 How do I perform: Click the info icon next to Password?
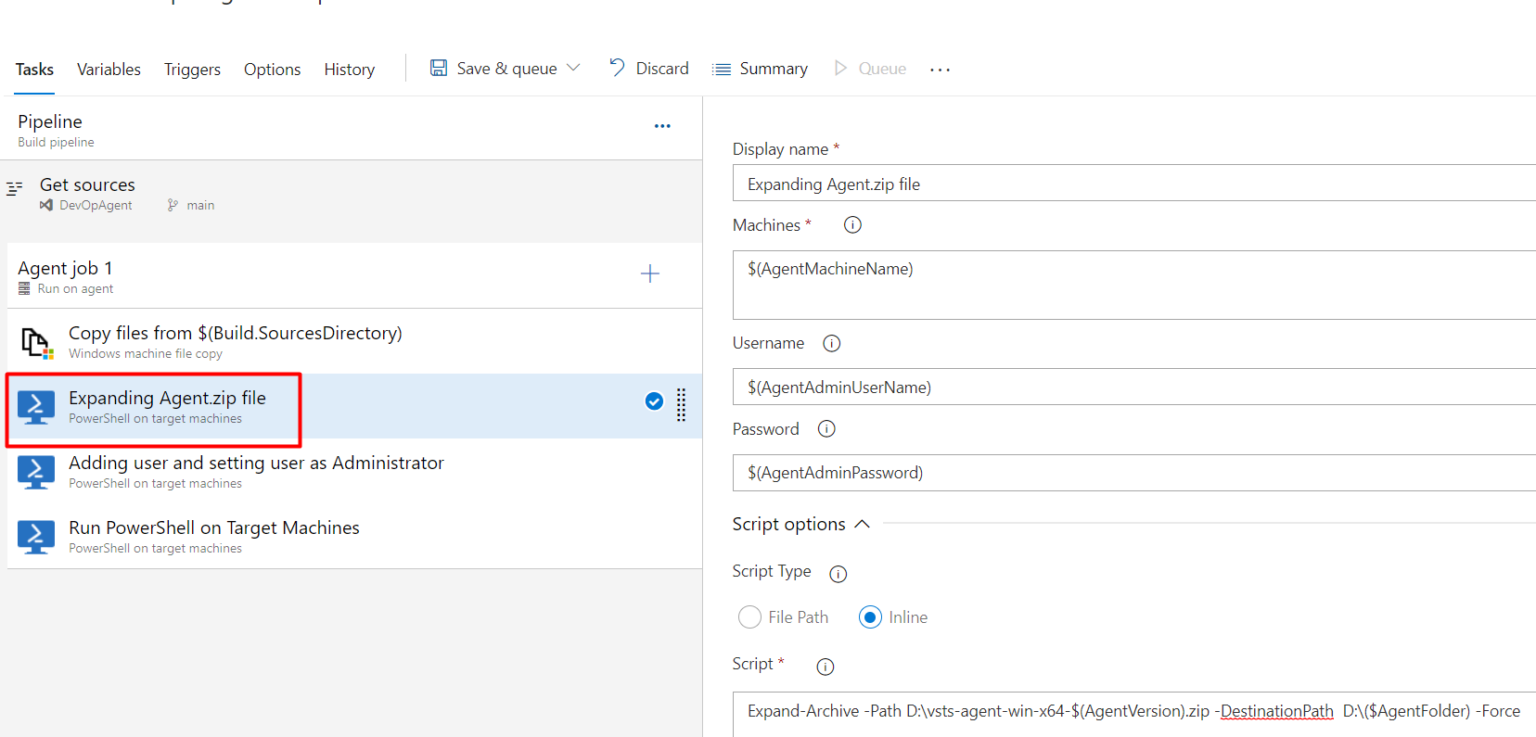826,429
